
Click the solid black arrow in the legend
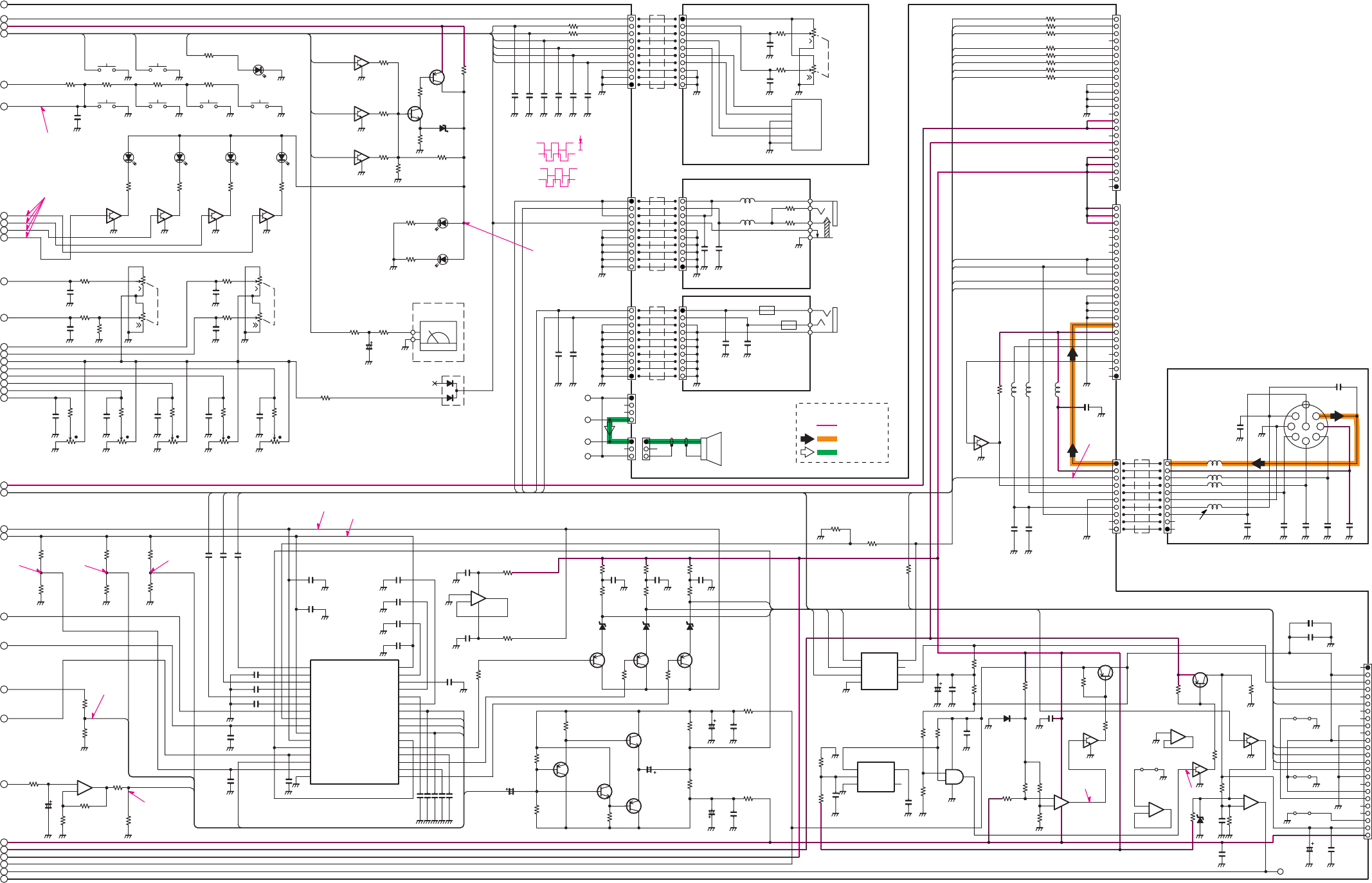[808, 439]
